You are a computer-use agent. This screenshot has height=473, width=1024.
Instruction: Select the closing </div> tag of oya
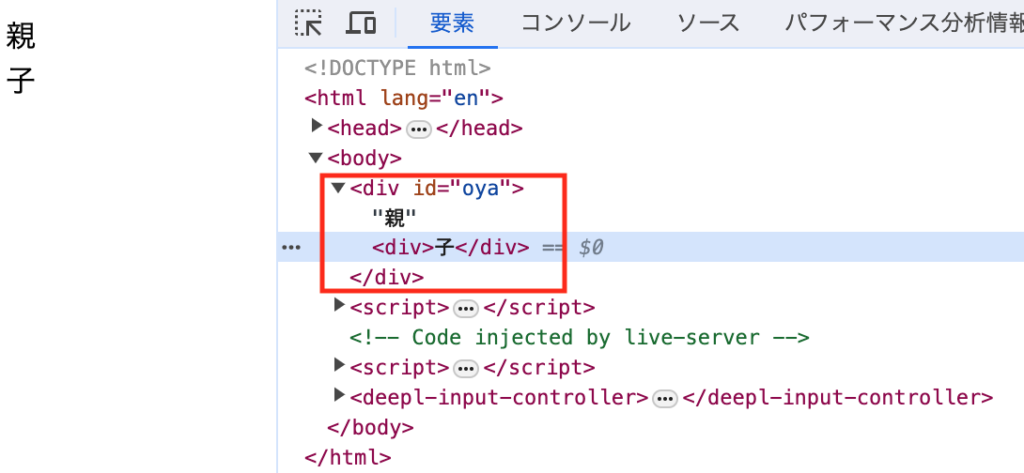click(387, 278)
